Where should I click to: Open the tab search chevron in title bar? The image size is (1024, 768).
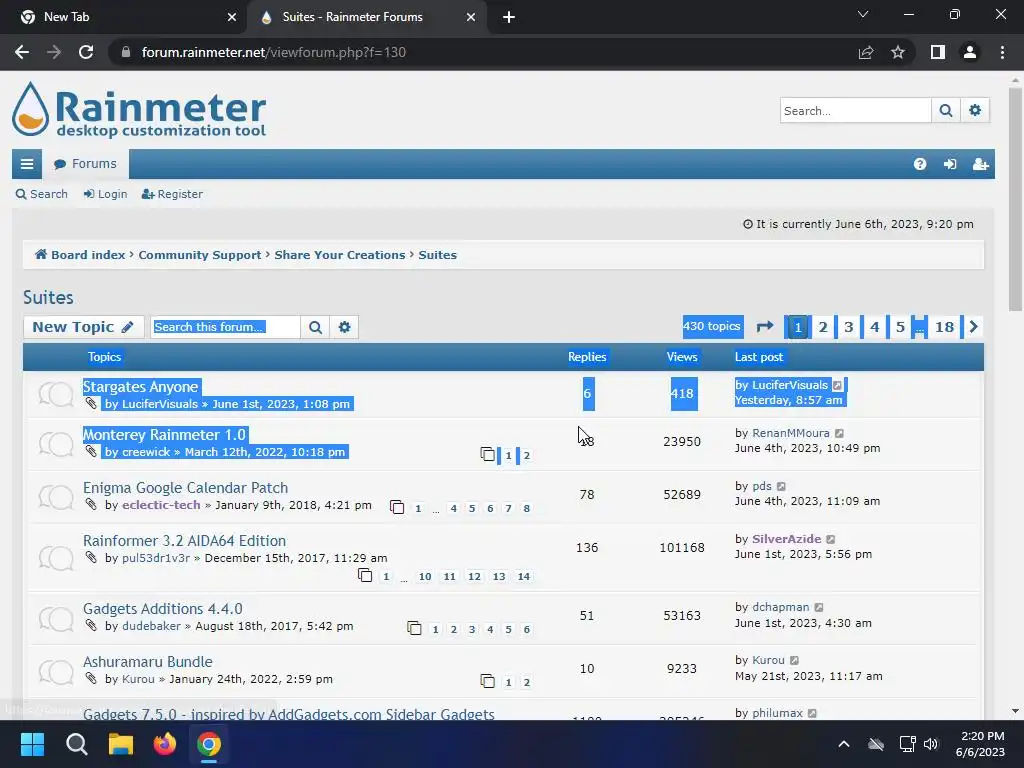pyautogui.click(x=863, y=14)
